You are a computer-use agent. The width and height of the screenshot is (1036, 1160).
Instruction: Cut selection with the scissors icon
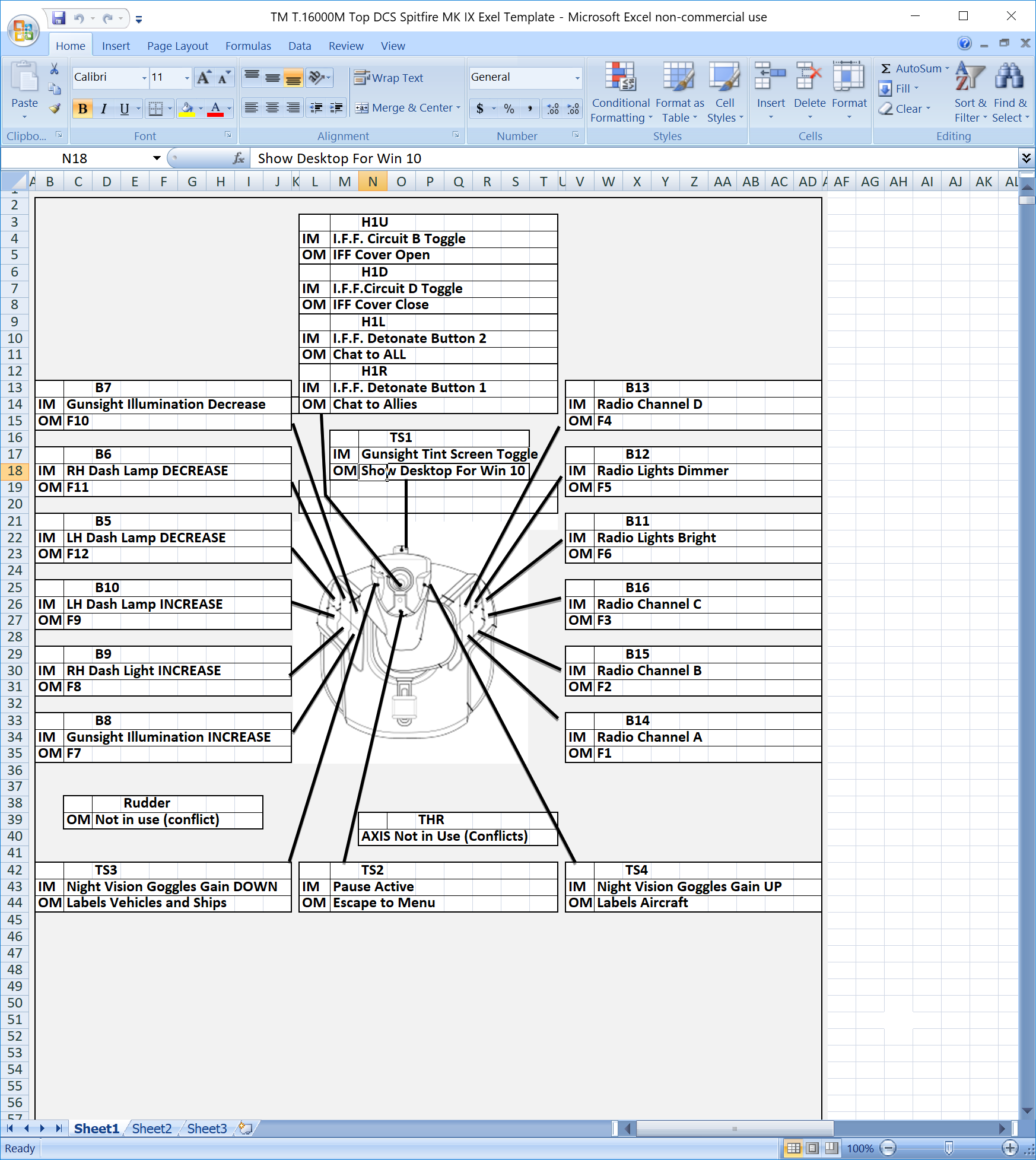(x=55, y=69)
